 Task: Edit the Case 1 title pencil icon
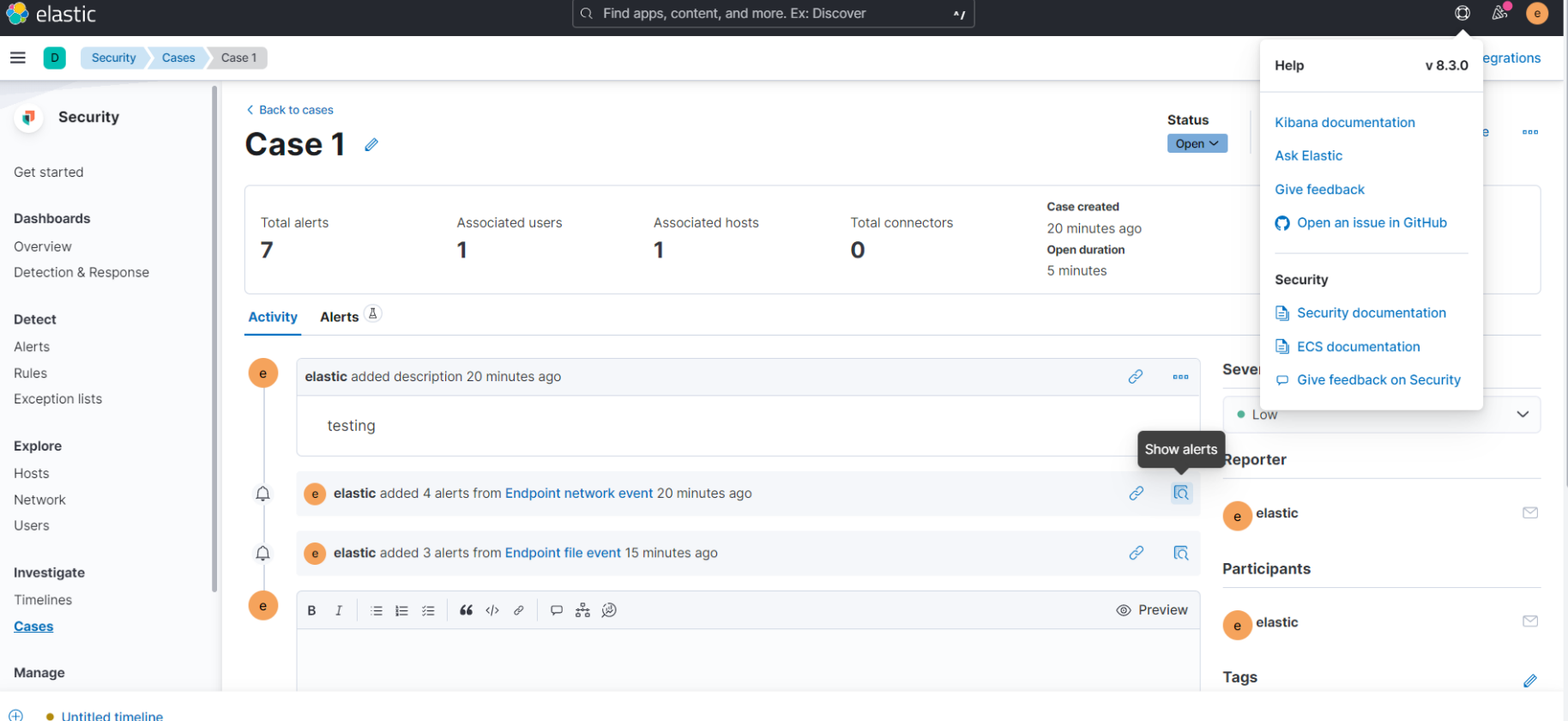371,145
